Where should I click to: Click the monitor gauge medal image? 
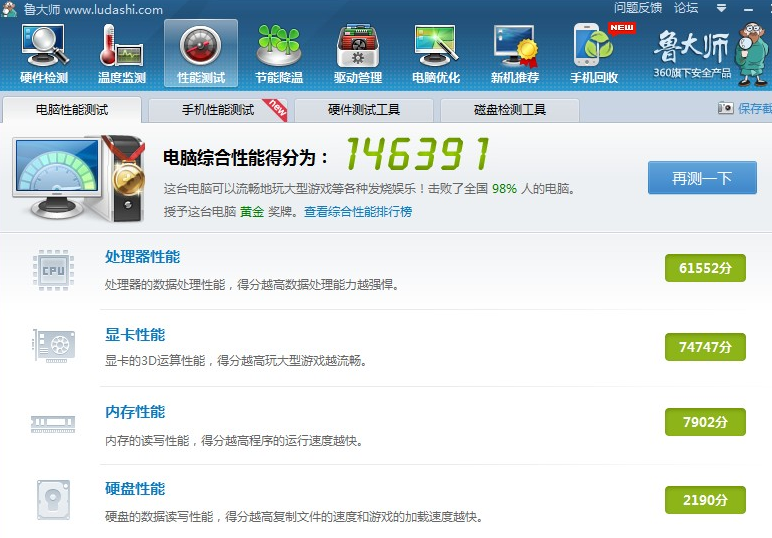79,178
